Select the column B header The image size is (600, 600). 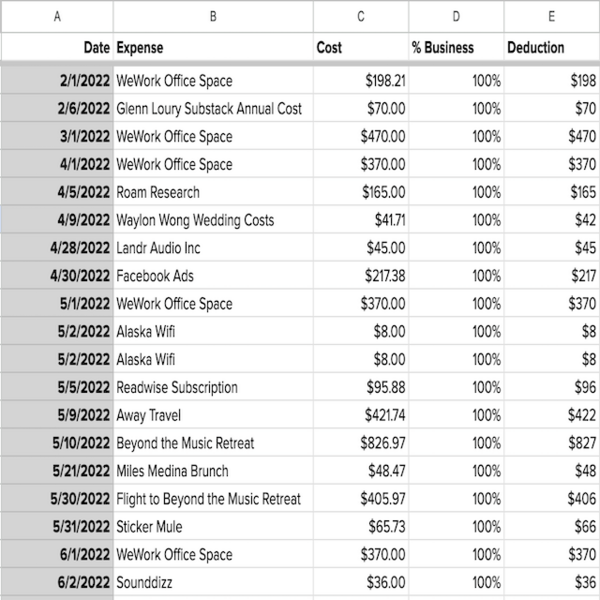point(212,17)
